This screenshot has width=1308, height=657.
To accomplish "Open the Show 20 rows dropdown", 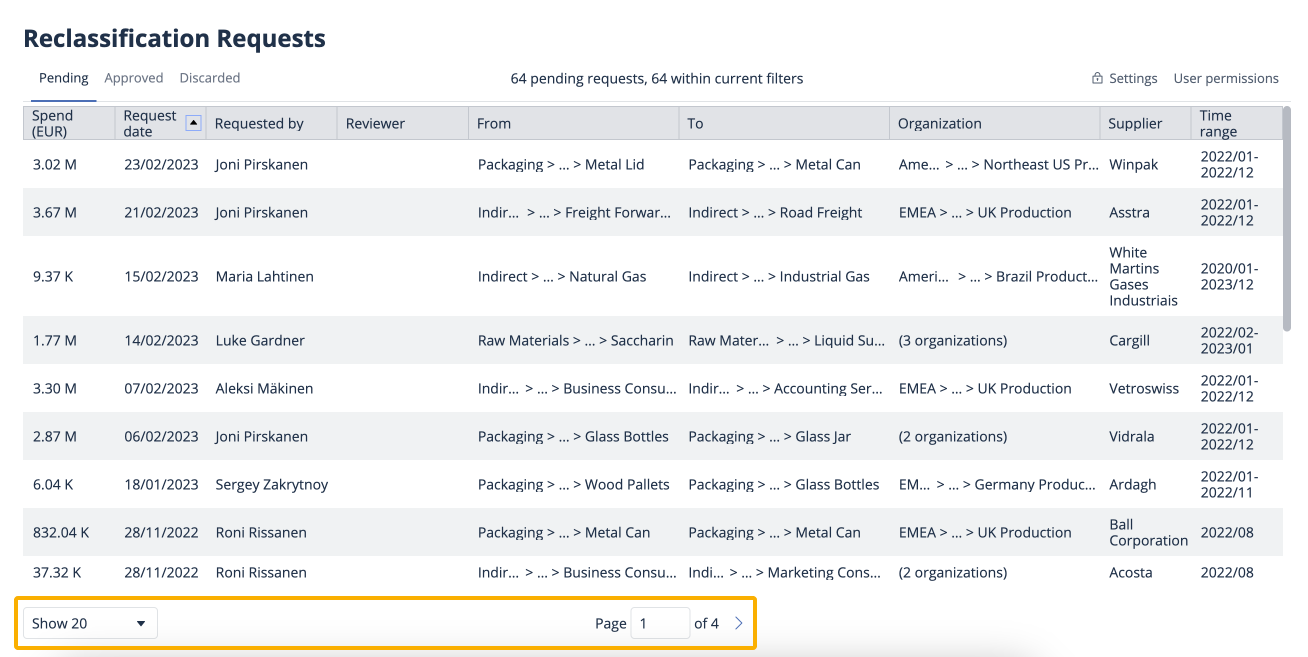I will (x=90, y=623).
